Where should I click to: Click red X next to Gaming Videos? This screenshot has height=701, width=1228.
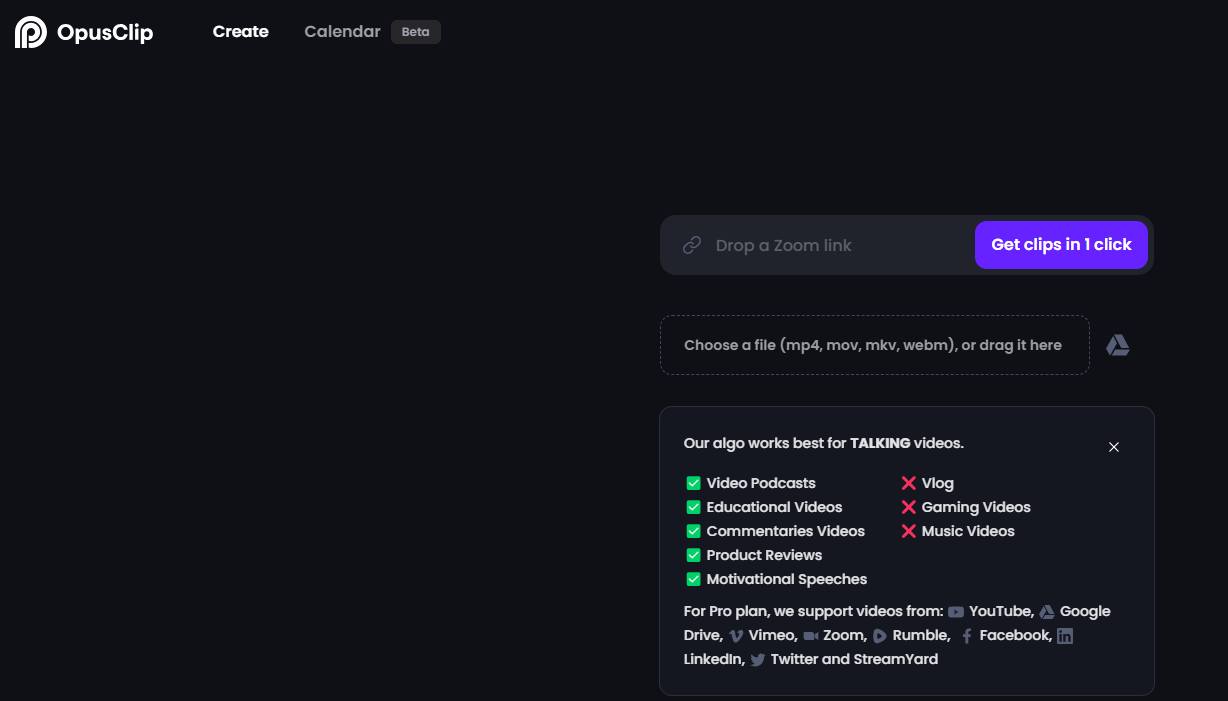click(908, 507)
